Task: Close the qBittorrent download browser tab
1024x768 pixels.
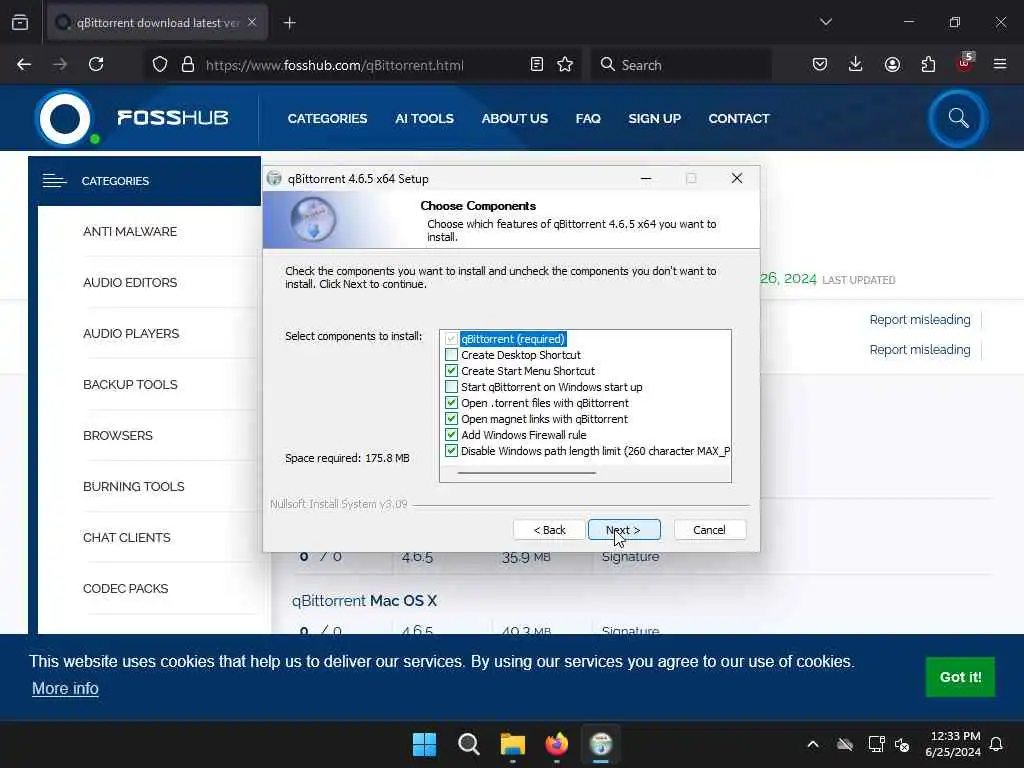Action: point(252,23)
